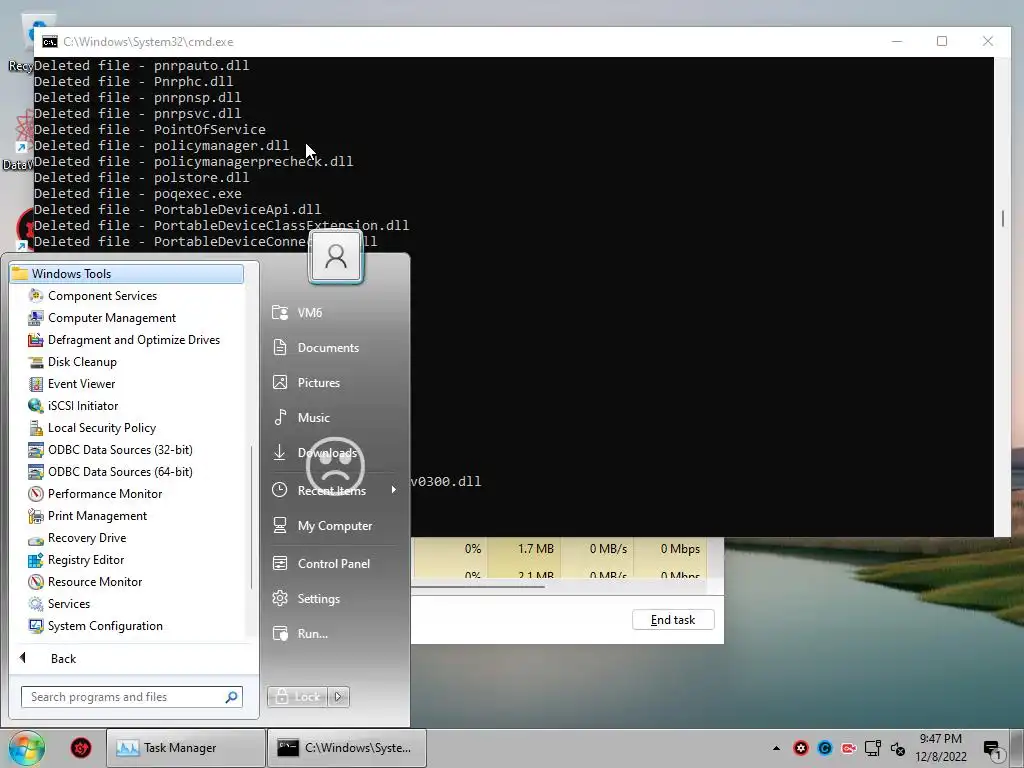Open ODBC Data Sources (64-bit)
This screenshot has width=1024, height=768.
tap(120, 472)
